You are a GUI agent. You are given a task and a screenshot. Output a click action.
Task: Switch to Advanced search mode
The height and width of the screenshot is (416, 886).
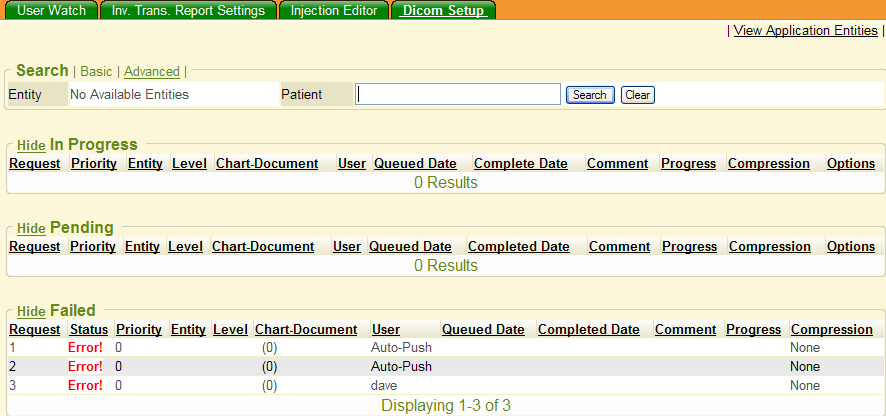tap(152, 72)
